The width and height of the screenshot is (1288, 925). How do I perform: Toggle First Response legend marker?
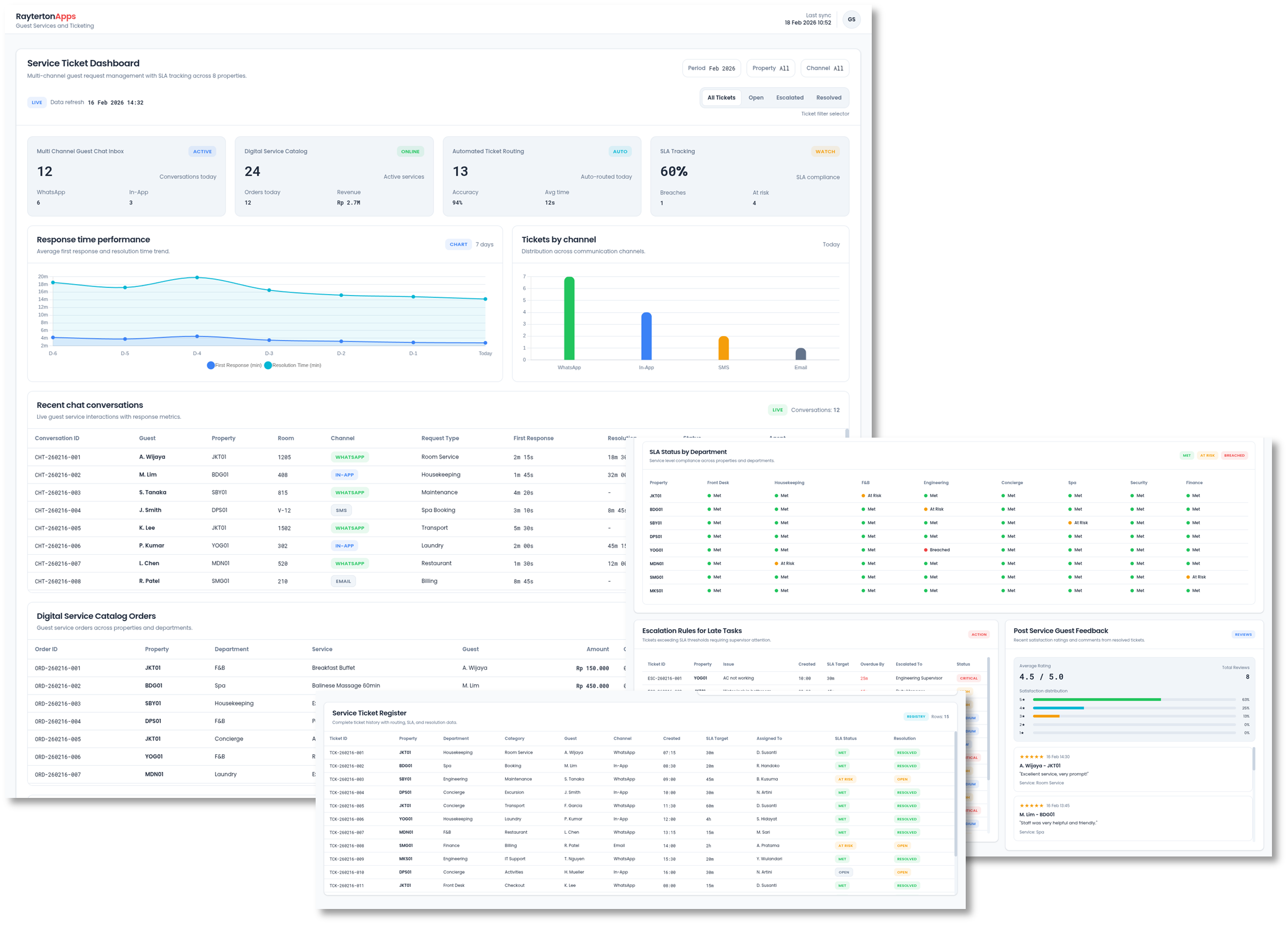(x=211, y=365)
